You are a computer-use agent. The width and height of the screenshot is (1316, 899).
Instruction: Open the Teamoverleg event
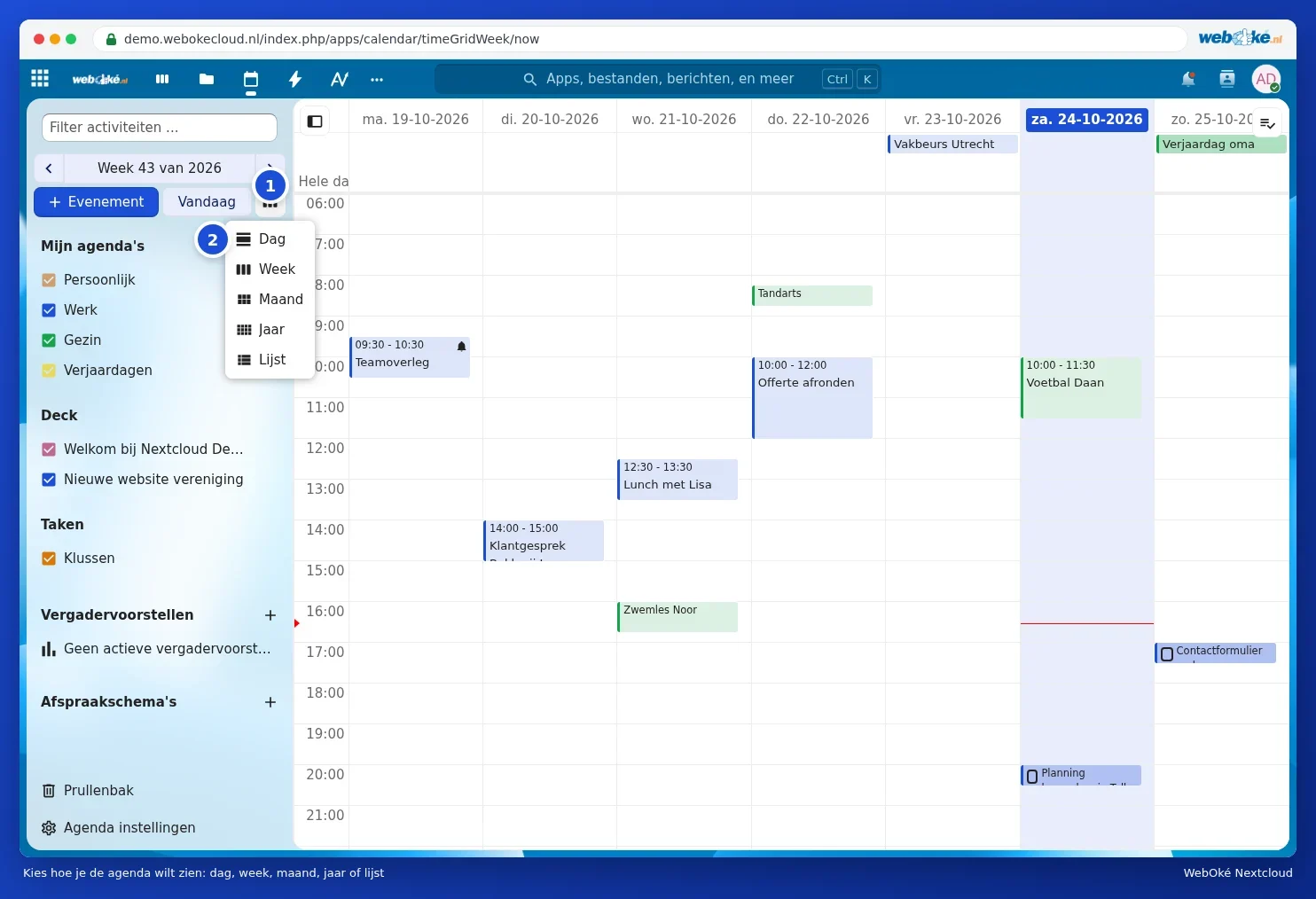410,357
